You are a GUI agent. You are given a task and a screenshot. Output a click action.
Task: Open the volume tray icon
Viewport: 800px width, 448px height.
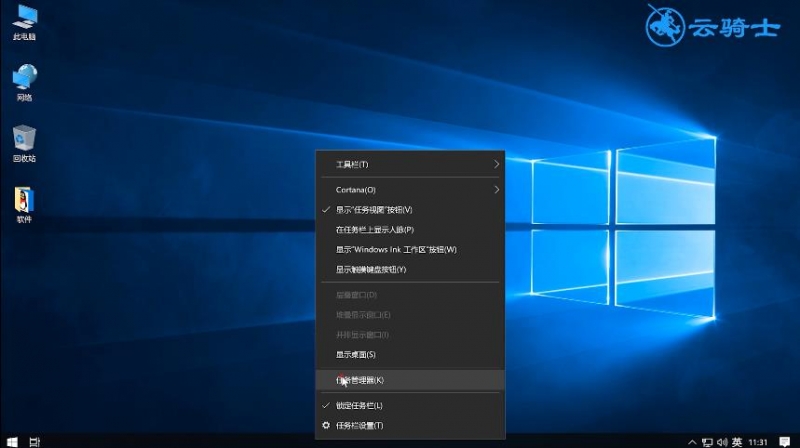(x=722, y=442)
